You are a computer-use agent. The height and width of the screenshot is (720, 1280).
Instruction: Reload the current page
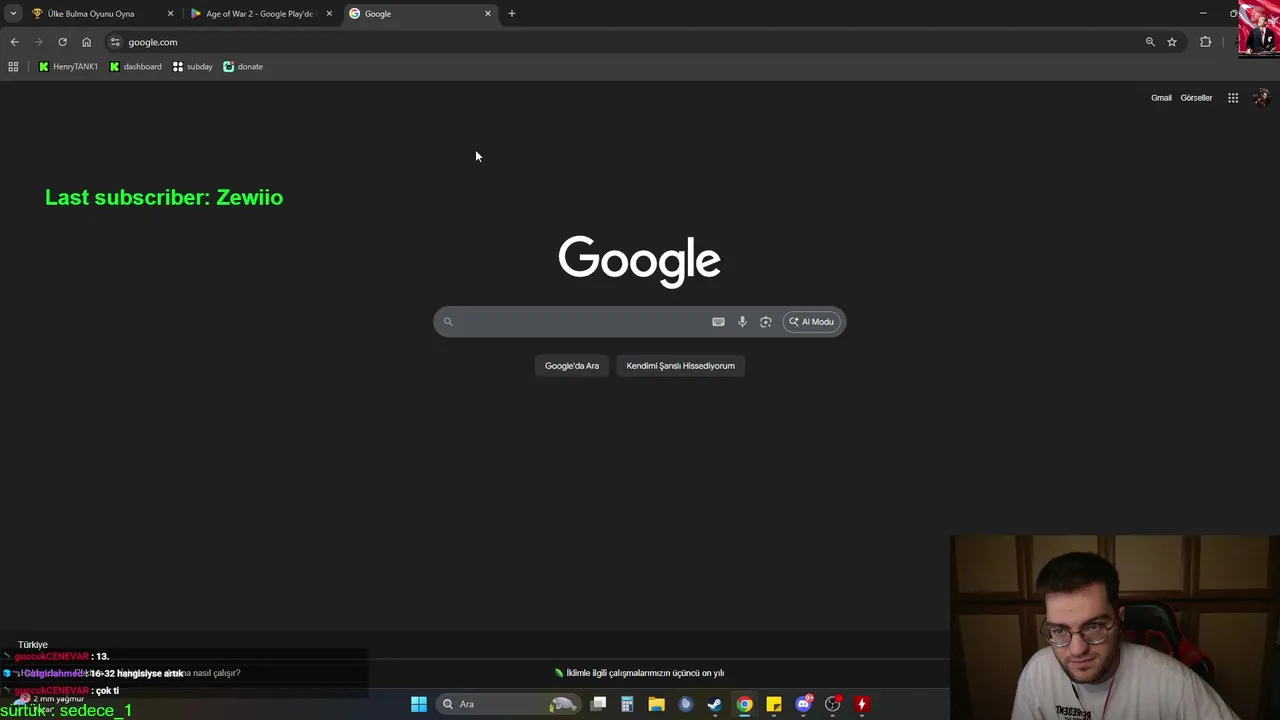(x=62, y=42)
